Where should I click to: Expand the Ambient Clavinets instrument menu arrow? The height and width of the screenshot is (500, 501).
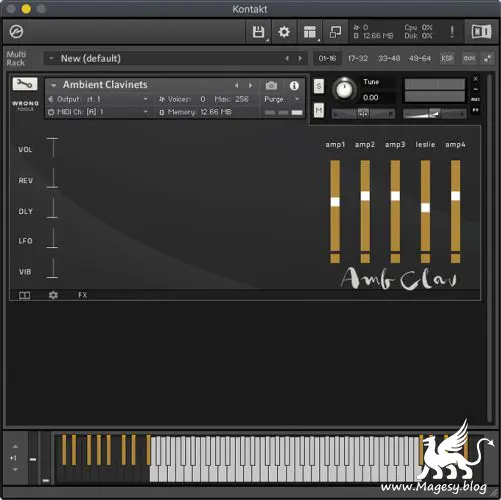coord(53,85)
